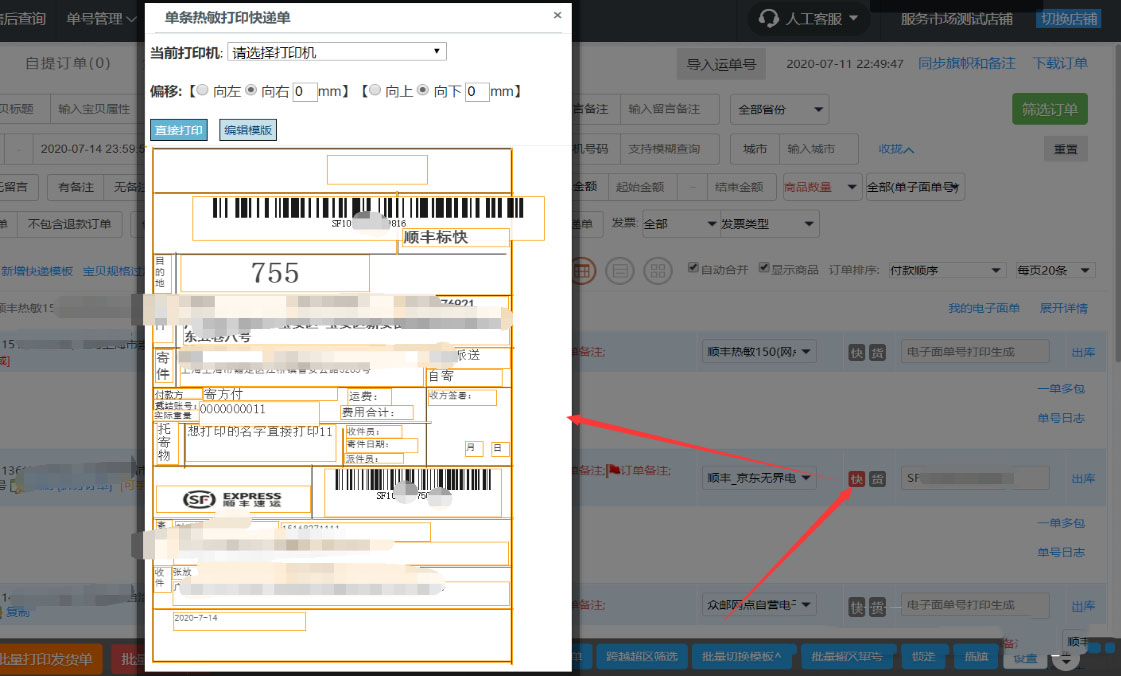Open the 请选择打印机 printer dropdown
Viewport: 1121px width, 676px height.
(x=337, y=51)
